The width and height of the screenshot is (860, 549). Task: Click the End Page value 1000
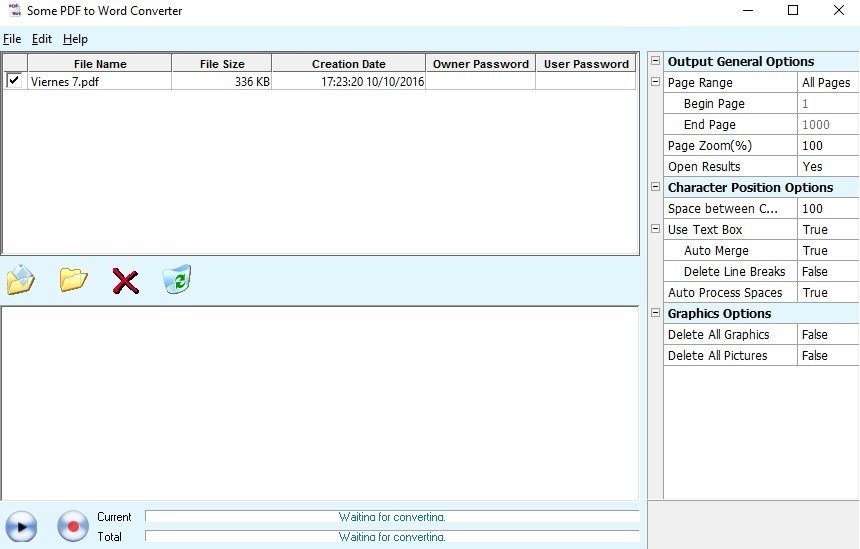tap(828, 124)
